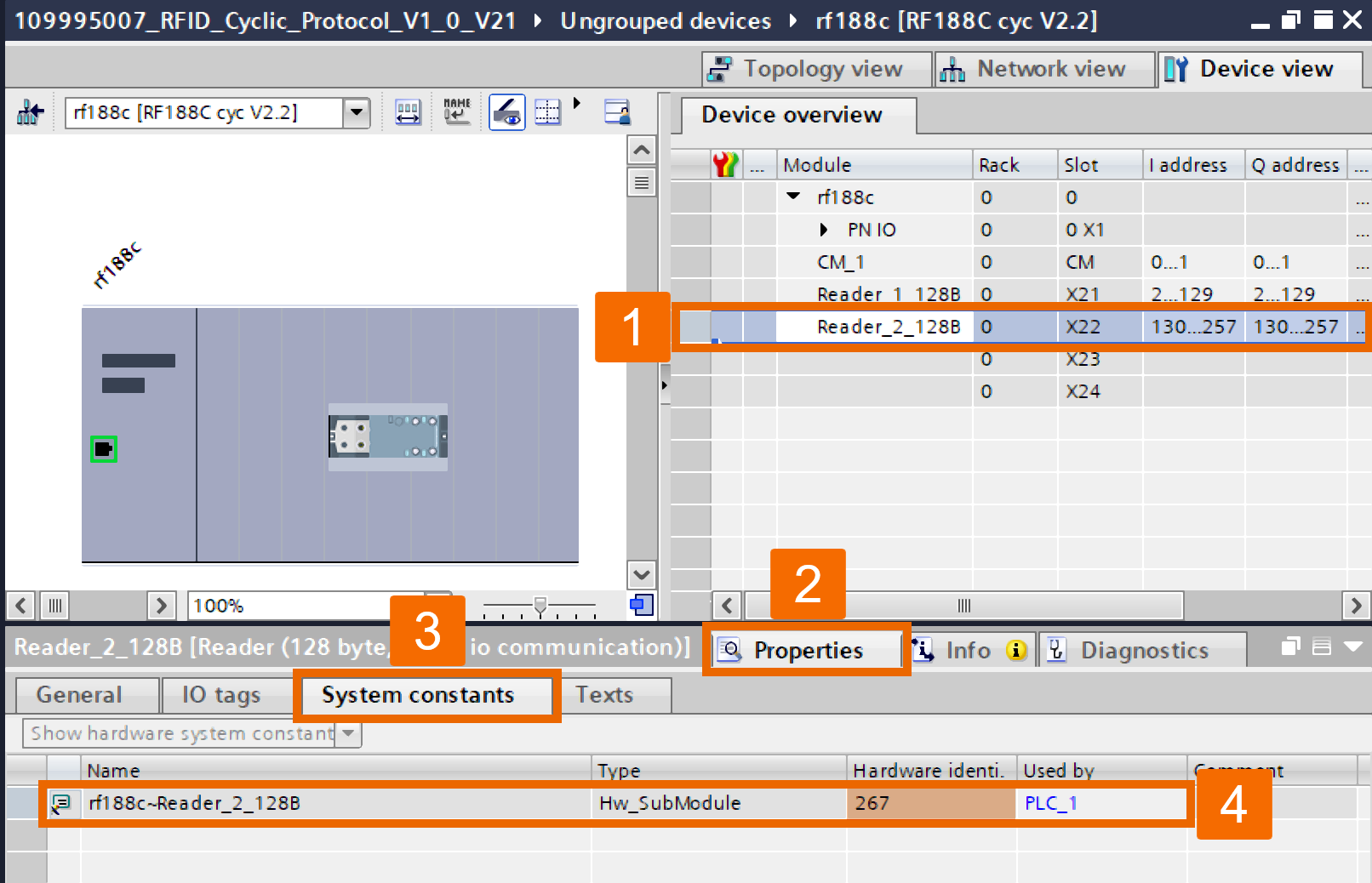This screenshot has height=883, width=1372.
Task: Click the network connect icon in toolbar
Action: coord(31,112)
